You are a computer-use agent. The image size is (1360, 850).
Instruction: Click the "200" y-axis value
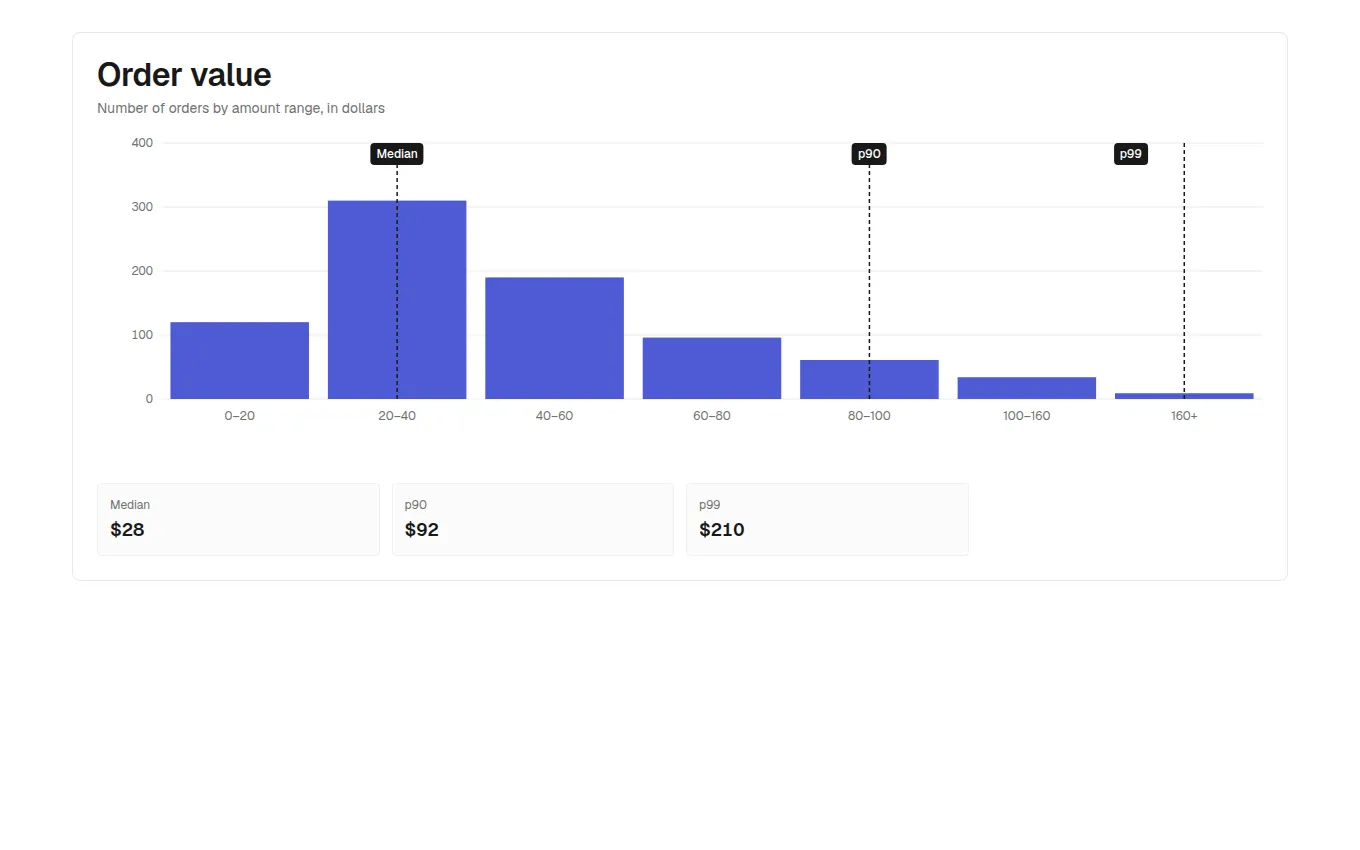tap(142, 271)
